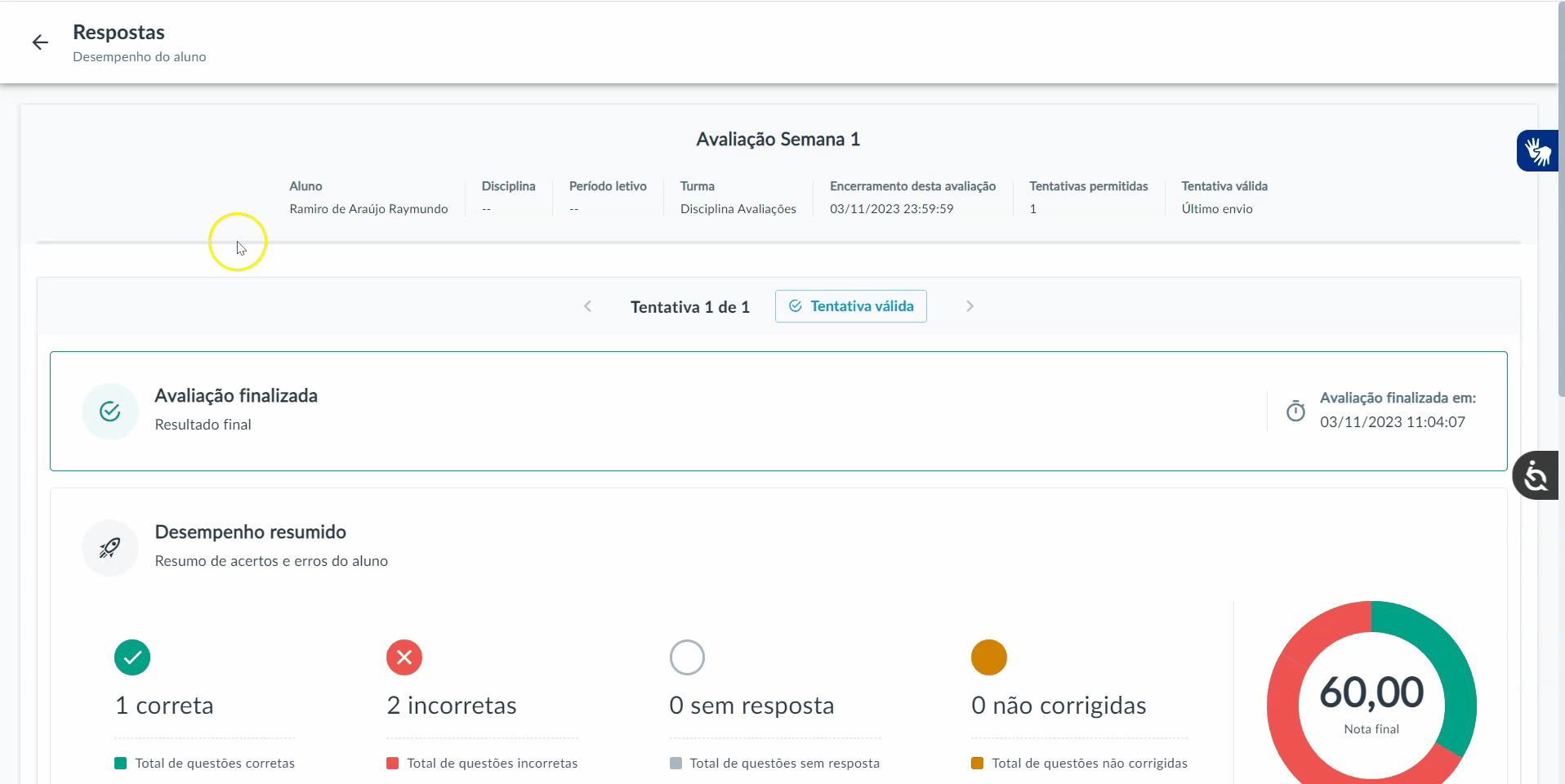The height and width of the screenshot is (784, 1565).
Task: Click the red X icon above 2 incorretas
Action: click(x=404, y=657)
